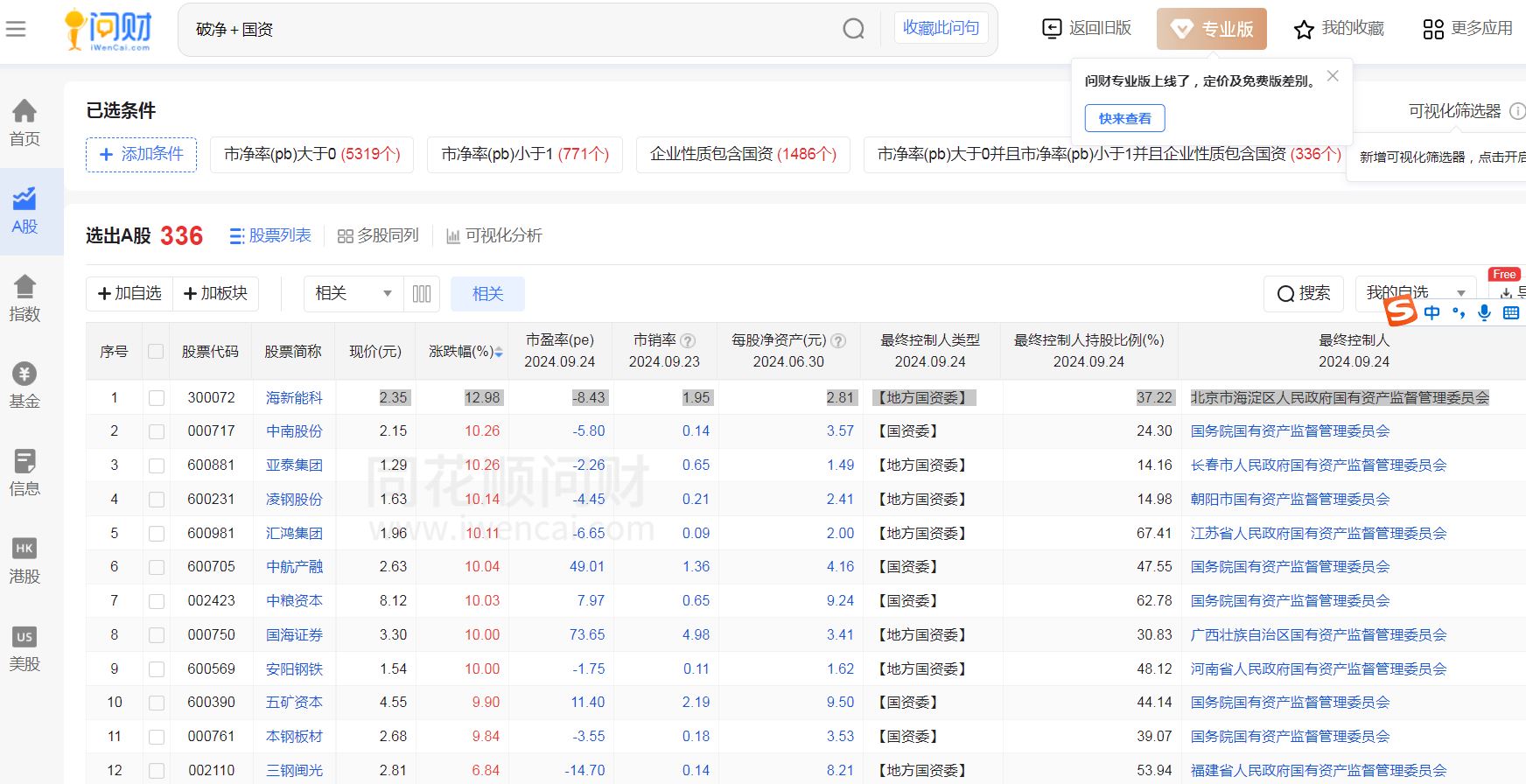
Task: Click 市净率(pb)小于1 condition chip
Action: [525, 155]
